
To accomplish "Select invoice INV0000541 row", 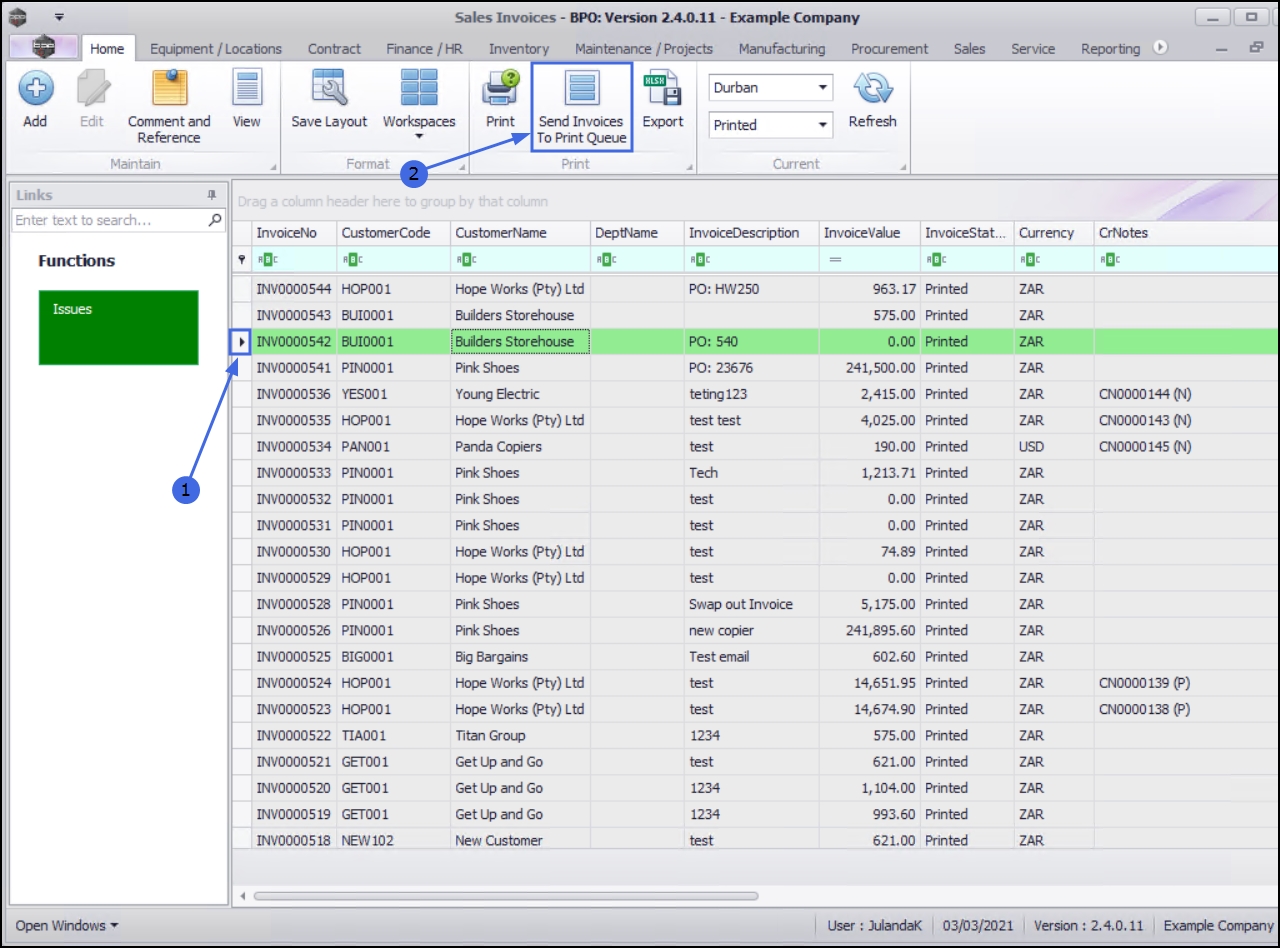I will pos(755,368).
